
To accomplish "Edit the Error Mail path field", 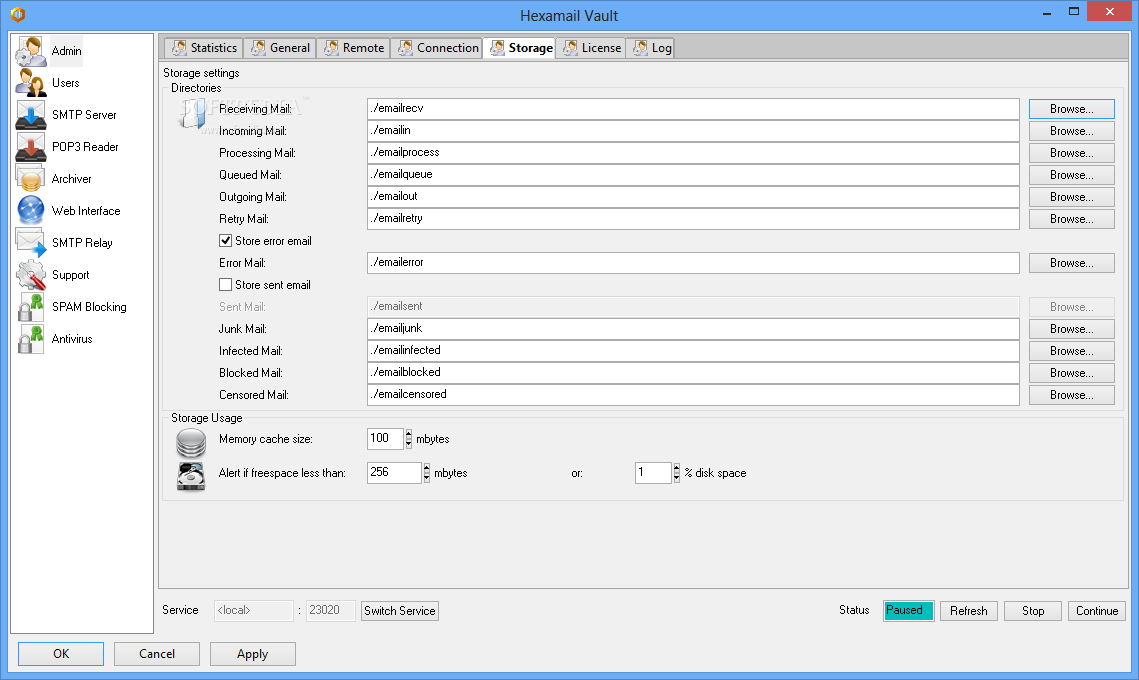I will [693, 263].
